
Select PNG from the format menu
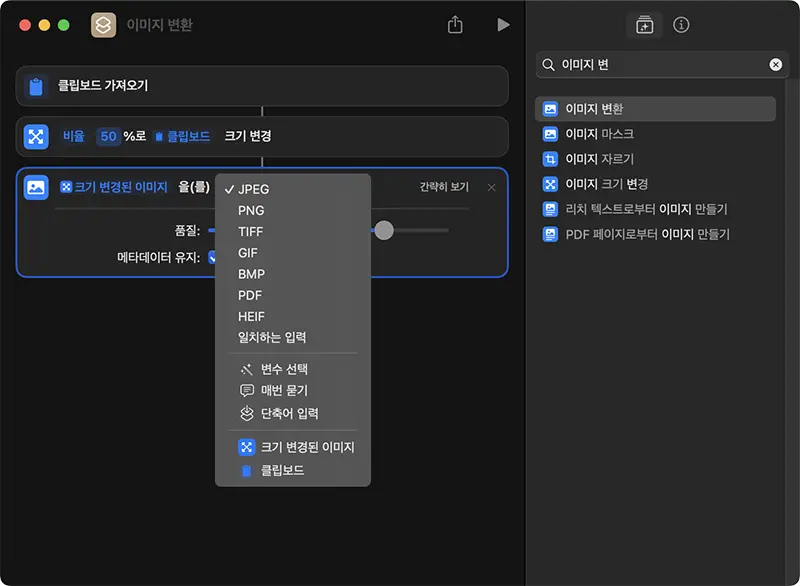tap(249, 210)
